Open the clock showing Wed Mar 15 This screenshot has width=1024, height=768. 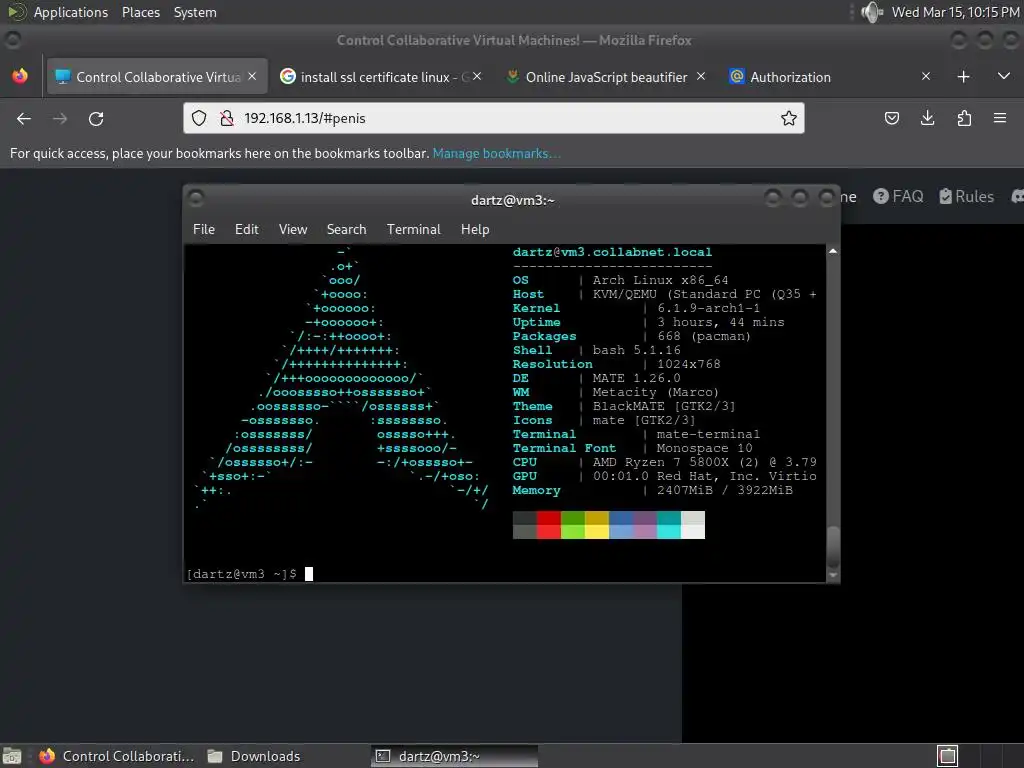(x=955, y=12)
